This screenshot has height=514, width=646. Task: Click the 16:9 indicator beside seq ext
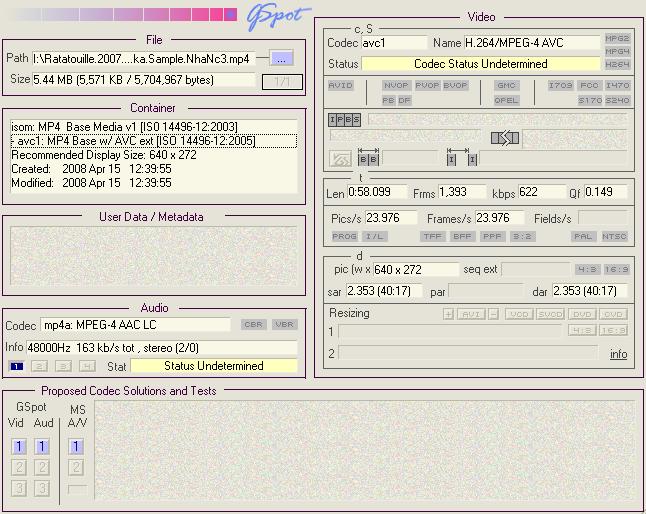pyautogui.click(x=616, y=269)
